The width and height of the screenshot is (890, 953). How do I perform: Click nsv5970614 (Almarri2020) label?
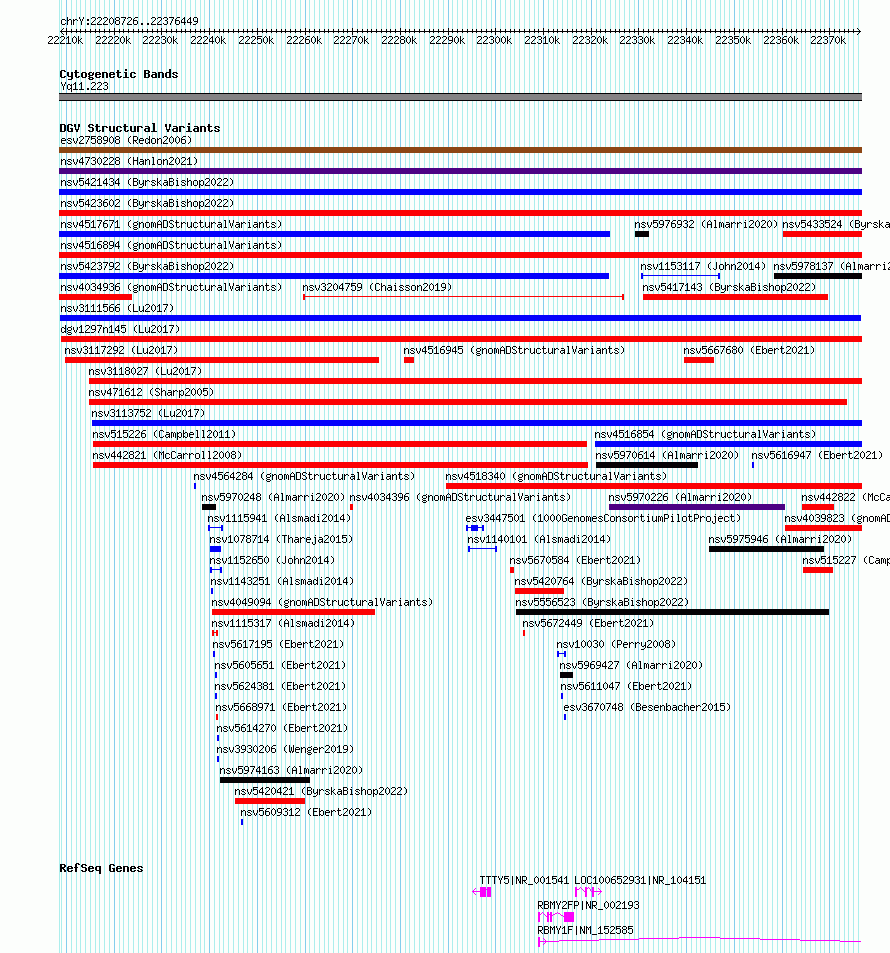[667, 455]
